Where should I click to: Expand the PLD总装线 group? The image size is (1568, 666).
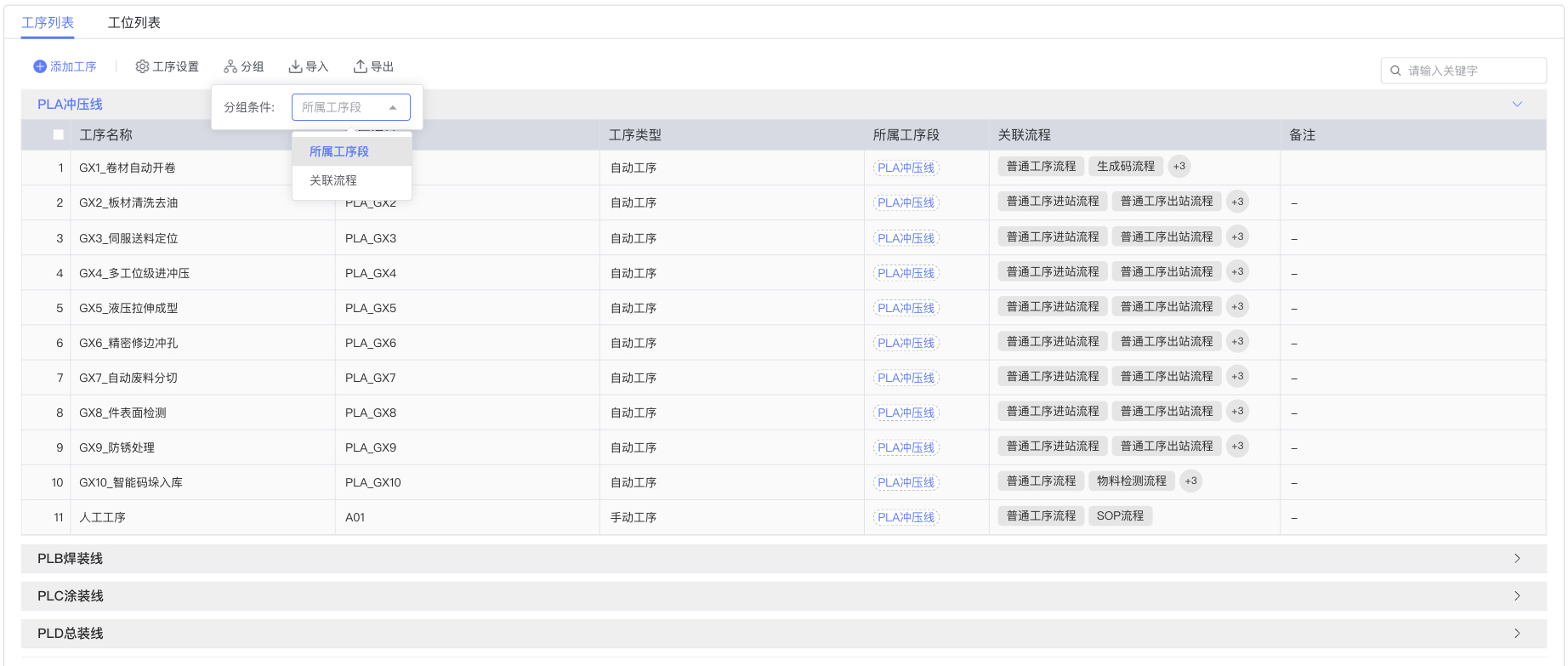pos(1517,634)
